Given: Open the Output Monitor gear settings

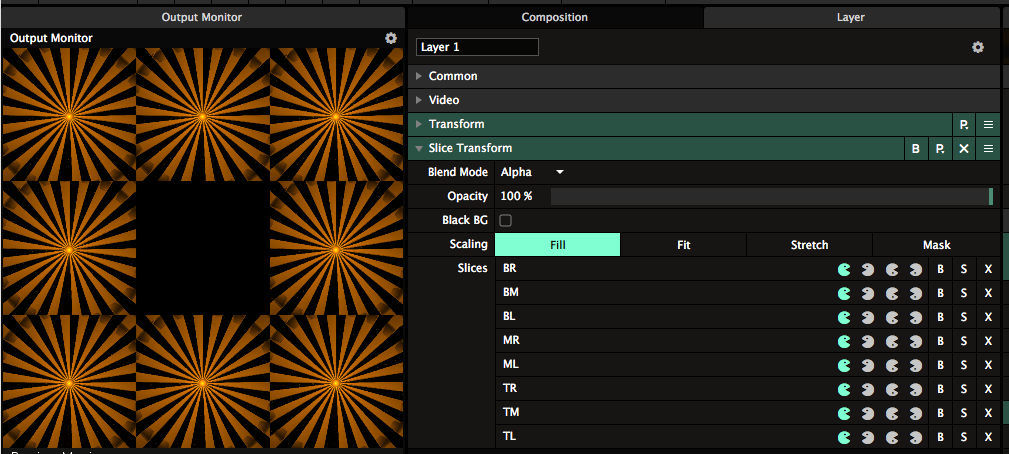Looking at the screenshot, I should [x=391, y=38].
